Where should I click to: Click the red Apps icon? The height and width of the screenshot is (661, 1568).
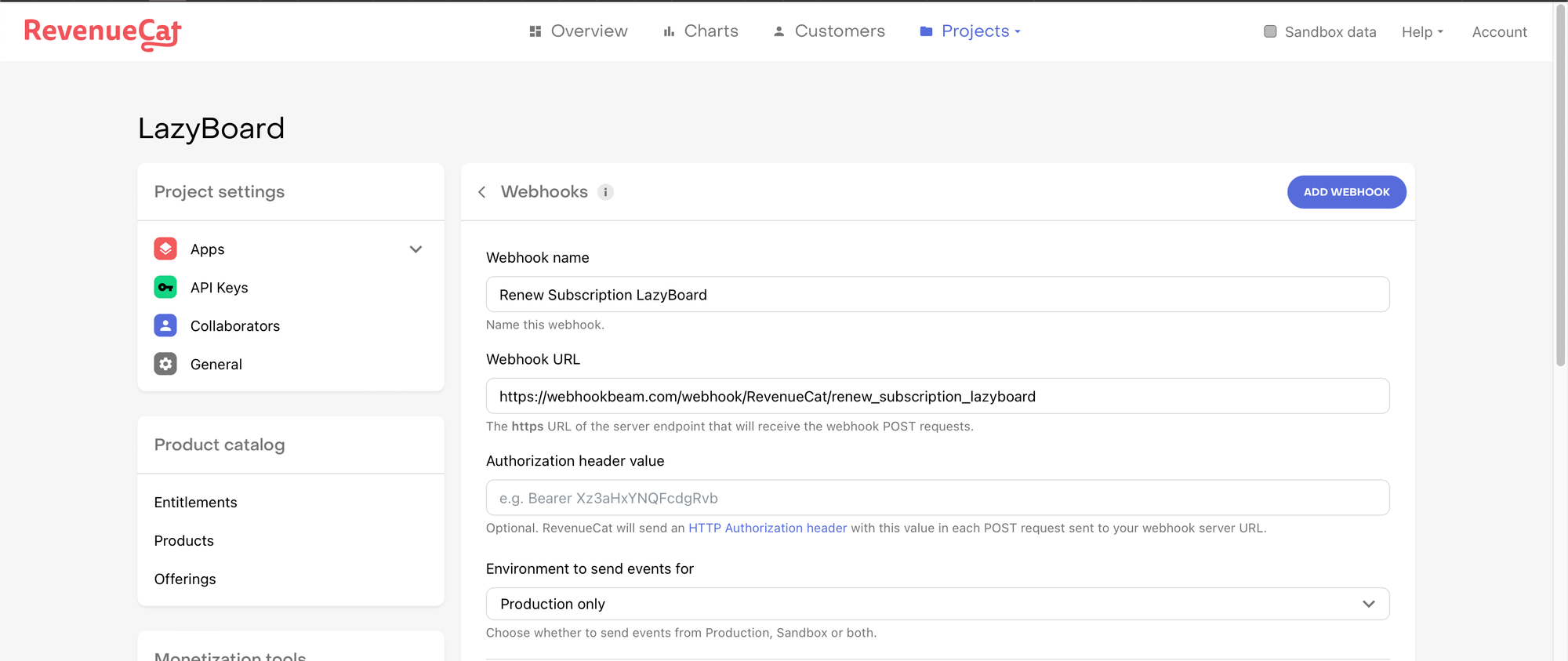[165, 249]
